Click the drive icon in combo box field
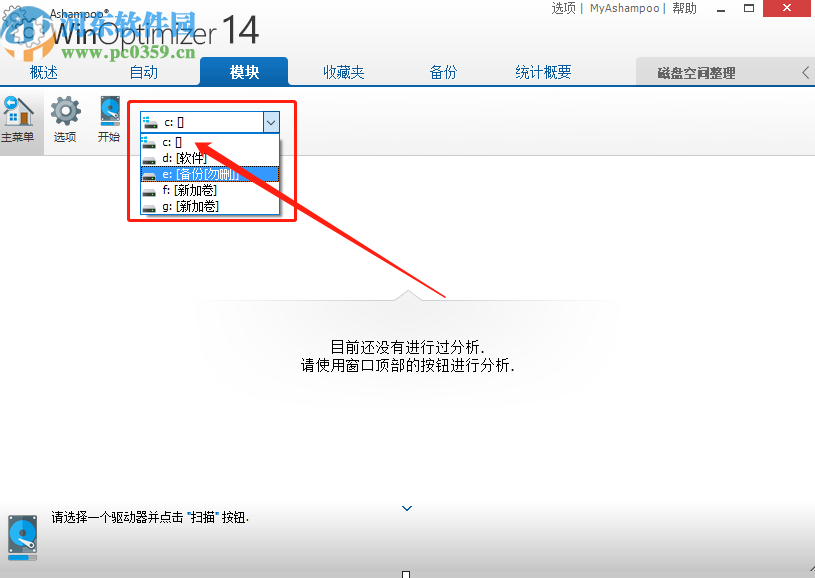The width and height of the screenshot is (815, 578). pyautogui.click(x=150, y=123)
